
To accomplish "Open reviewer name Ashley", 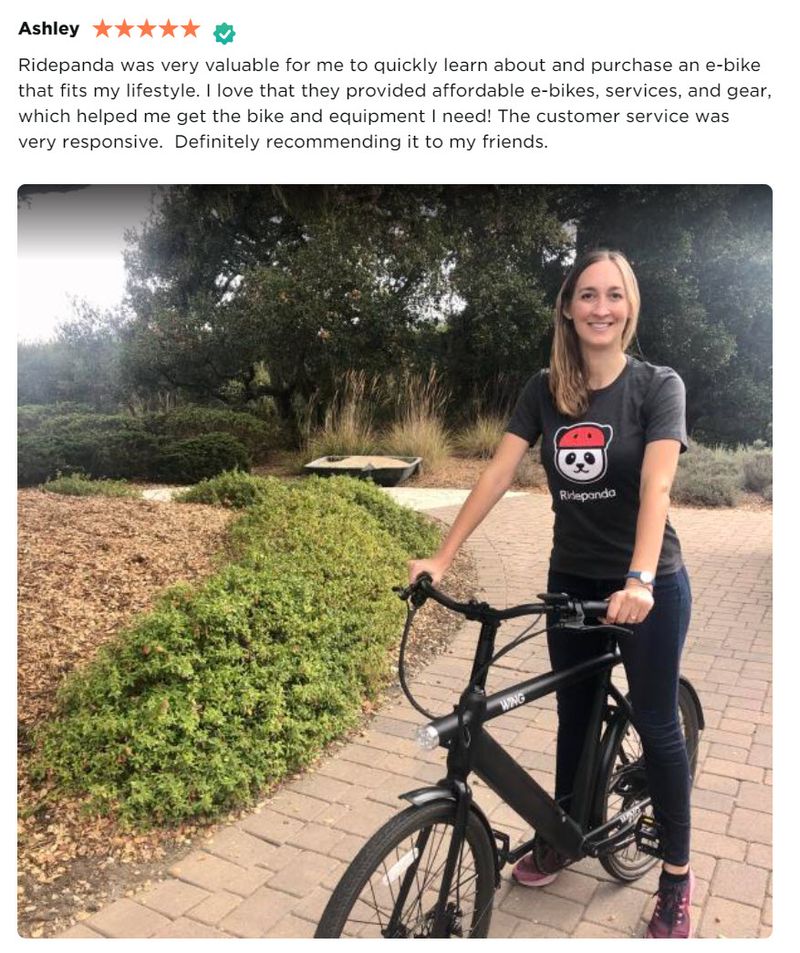I will (x=49, y=29).
